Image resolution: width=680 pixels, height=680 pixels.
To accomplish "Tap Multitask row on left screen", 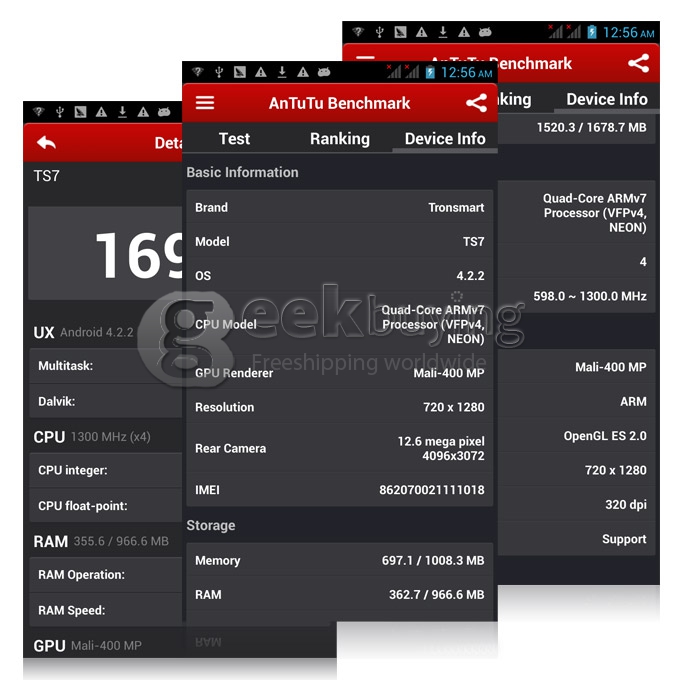I will [106, 366].
